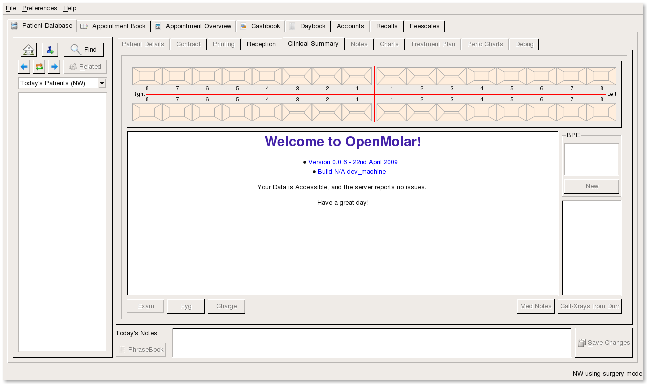This screenshot has width=647, height=384.
Task: Select upper right tooth 6 in chart
Action: [207, 76]
